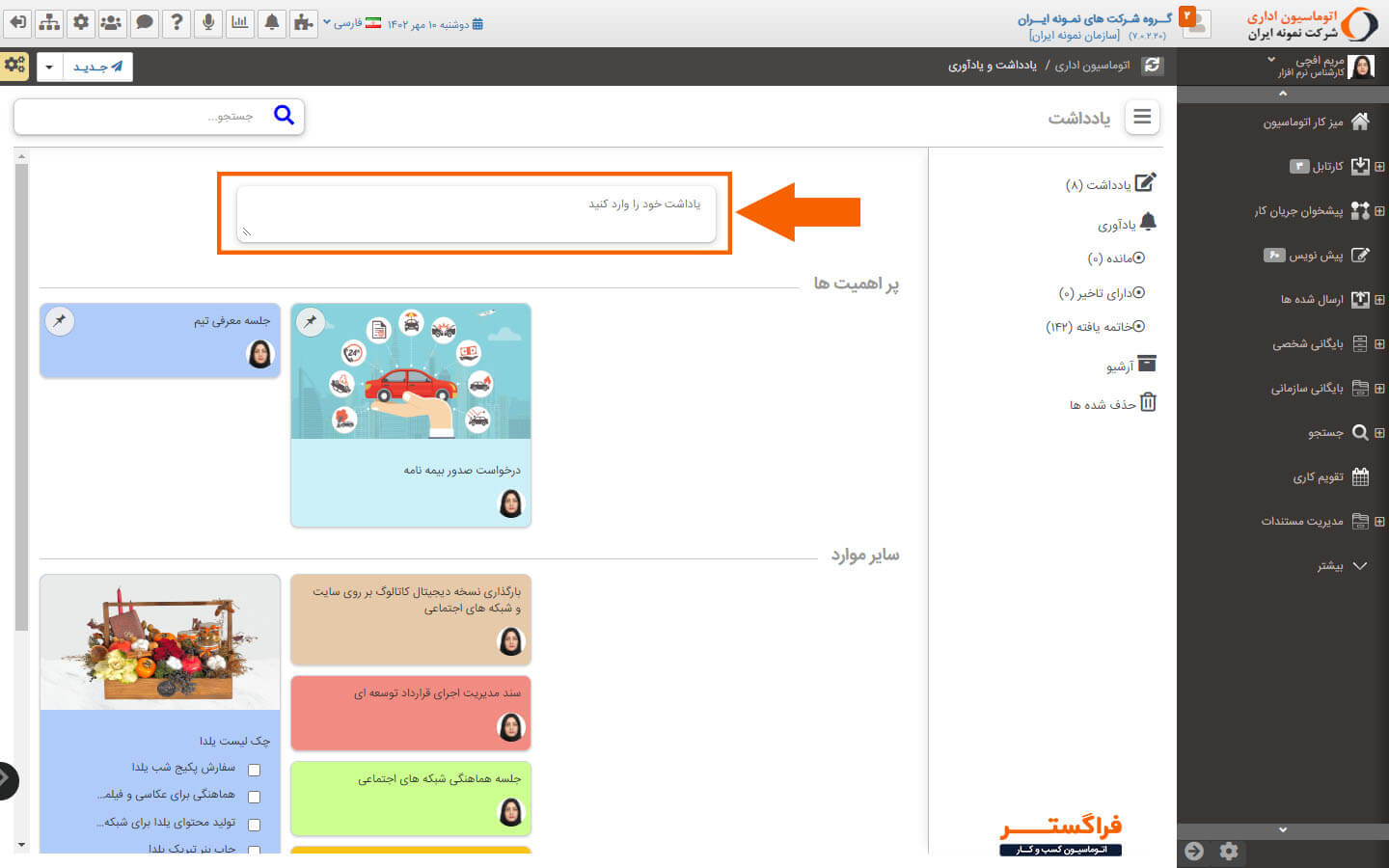This screenshot has width=1389, height=868.
Task: Pin toggle on درخواست صدور بیمه نامه note
Action: pyautogui.click(x=311, y=321)
